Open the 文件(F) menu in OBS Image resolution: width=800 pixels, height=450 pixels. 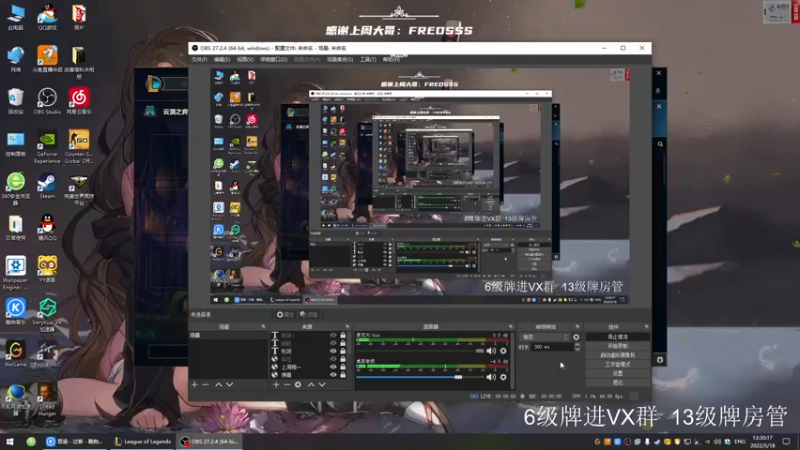coord(199,60)
